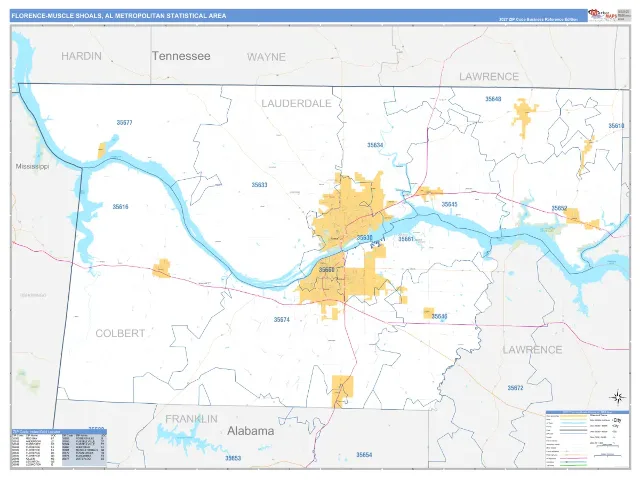
Task: Click ZIP code label 35633
Action: [259, 185]
